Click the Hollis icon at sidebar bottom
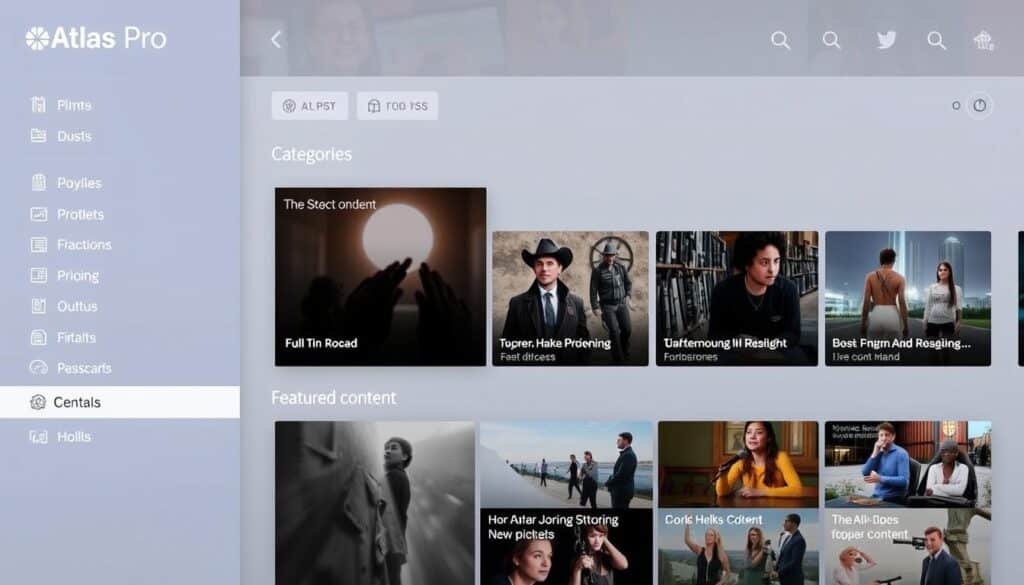Screen dimensions: 1024x585 point(37,437)
